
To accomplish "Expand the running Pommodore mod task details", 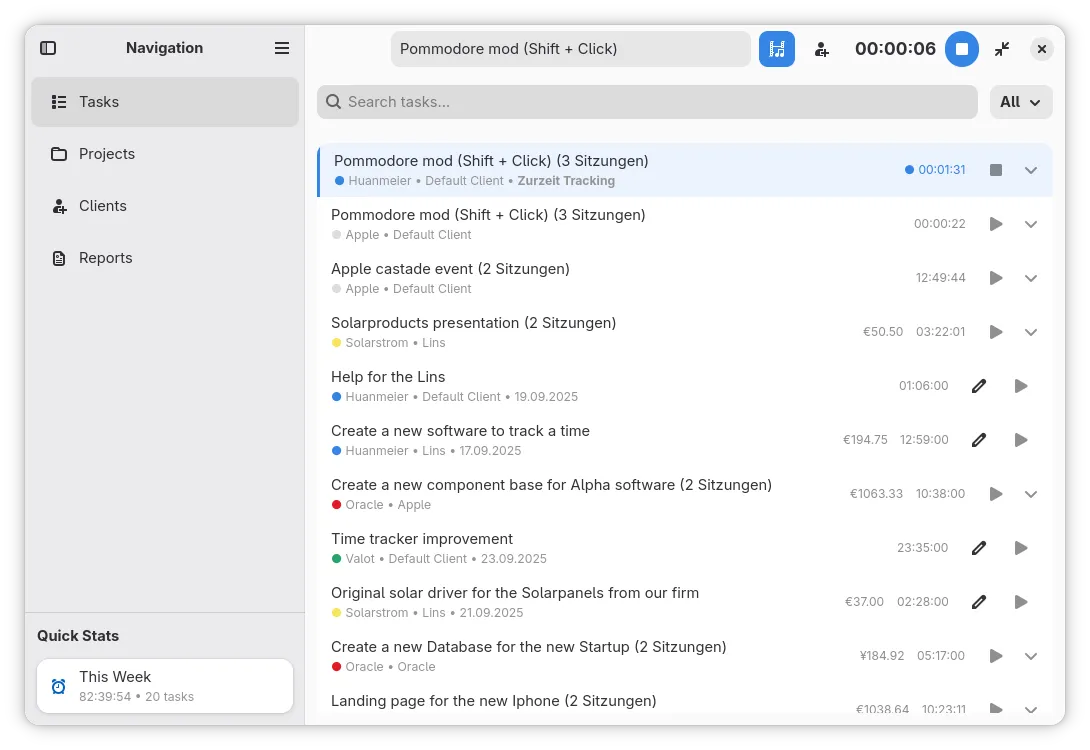I will [x=1031, y=169].
